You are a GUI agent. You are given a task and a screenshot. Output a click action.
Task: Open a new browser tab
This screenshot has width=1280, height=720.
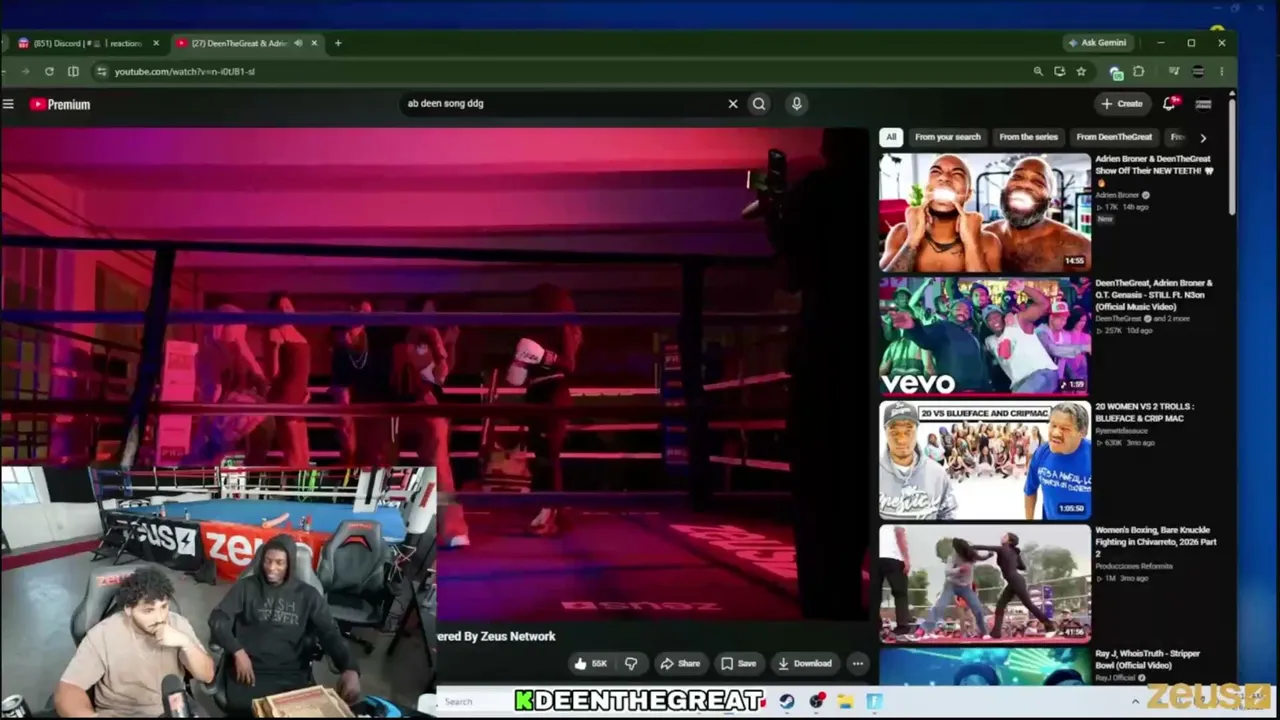click(338, 43)
